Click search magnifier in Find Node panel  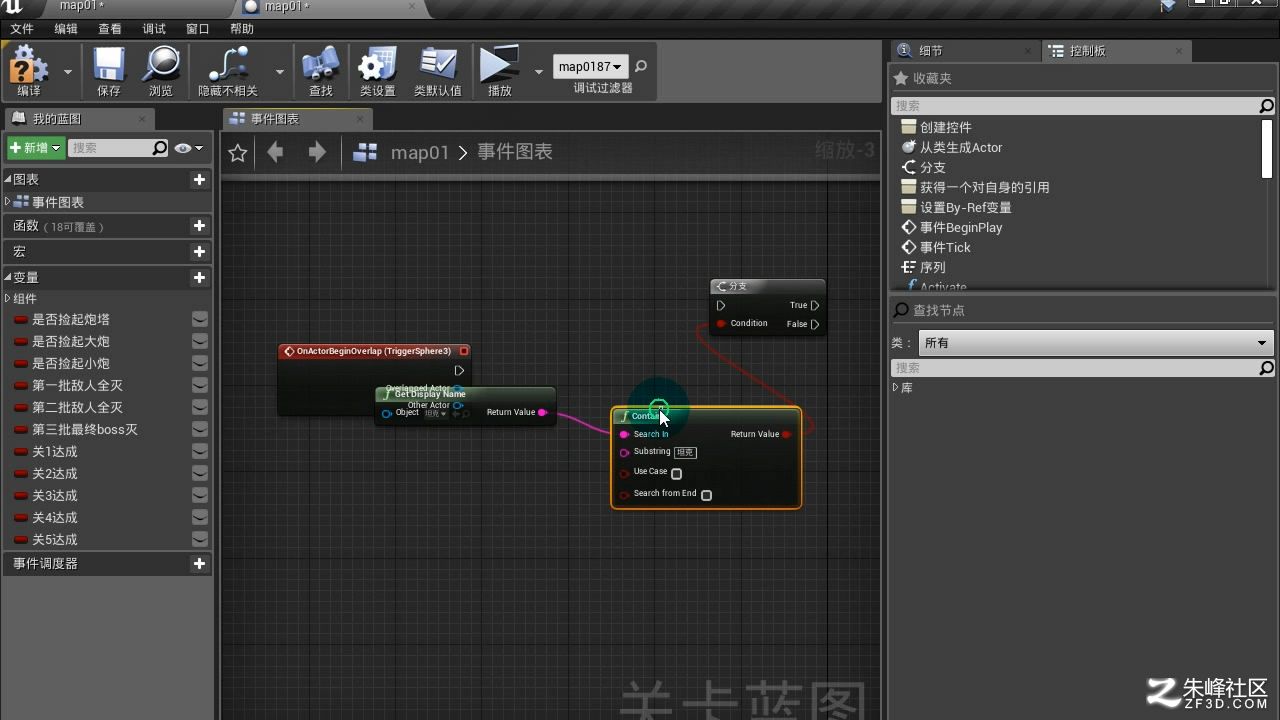pyautogui.click(x=1266, y=368)
